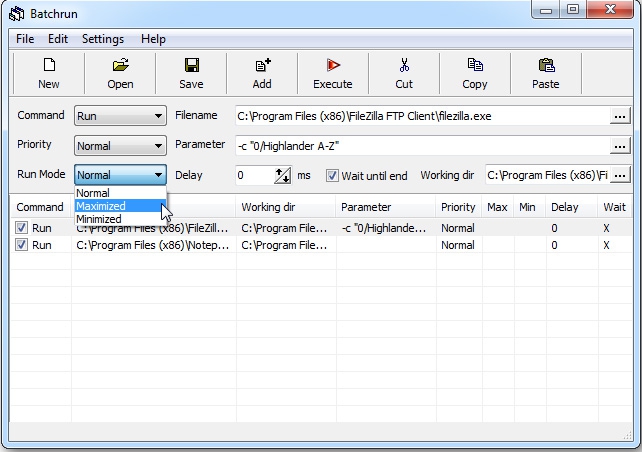This screenshot has width=642, height=452.
Task: Click the Wait column header
Action: [x=615, y=207]
